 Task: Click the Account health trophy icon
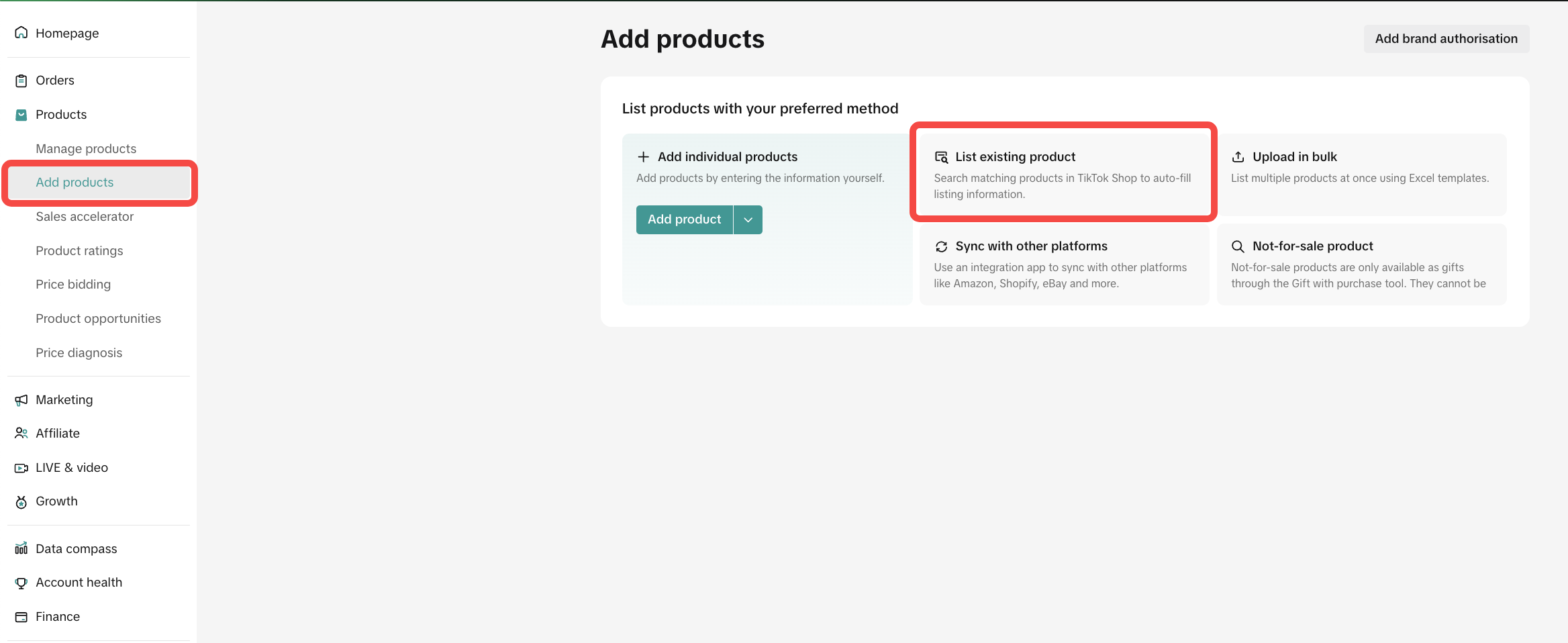pos(21,583)
